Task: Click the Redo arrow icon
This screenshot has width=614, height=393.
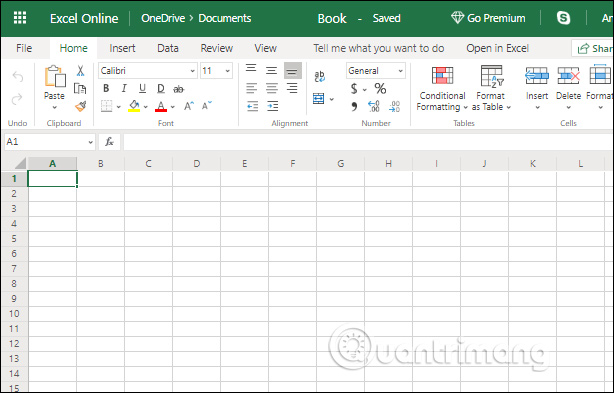Action: pyautogui.click(x=17, y=99)
